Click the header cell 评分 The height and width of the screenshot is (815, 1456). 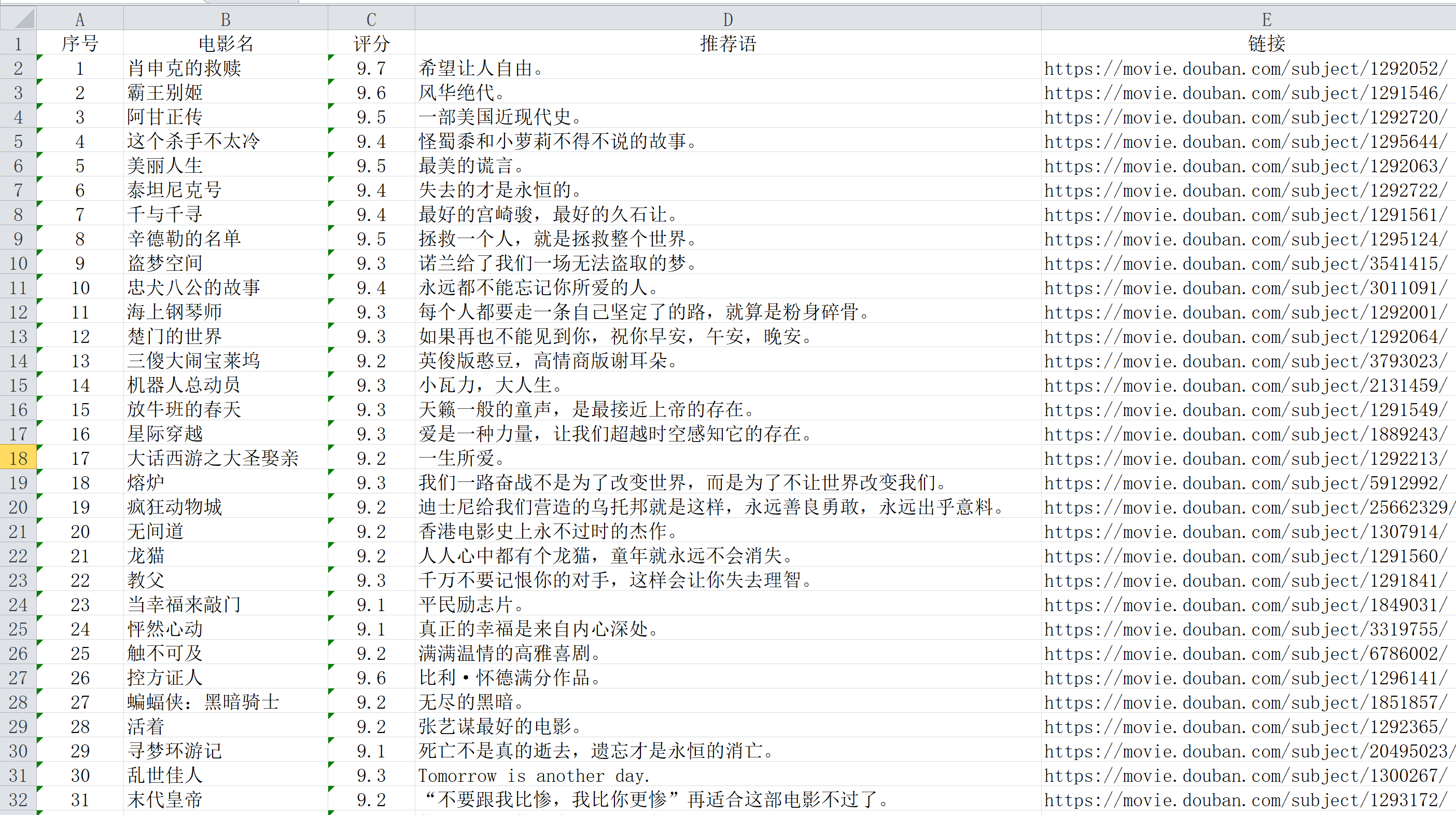click(x=371, y=43)
